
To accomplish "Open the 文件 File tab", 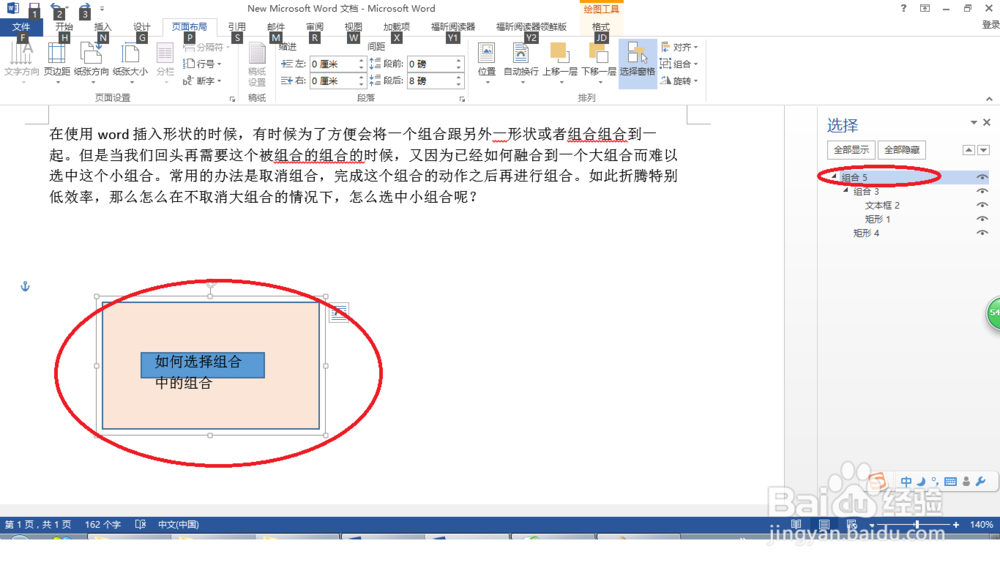I will 21,27.
